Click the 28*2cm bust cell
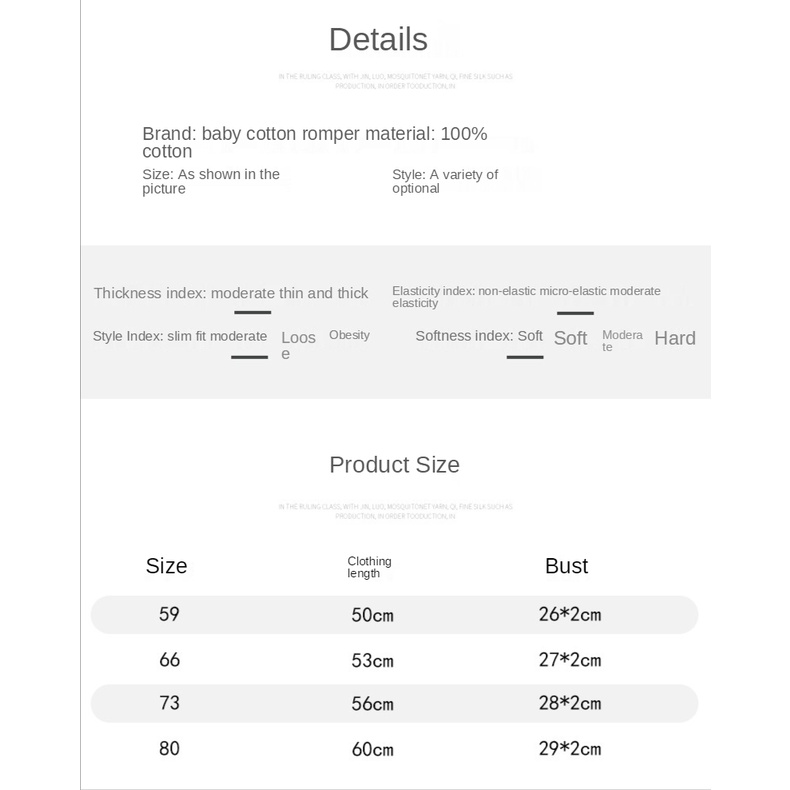 pos(569,703)
